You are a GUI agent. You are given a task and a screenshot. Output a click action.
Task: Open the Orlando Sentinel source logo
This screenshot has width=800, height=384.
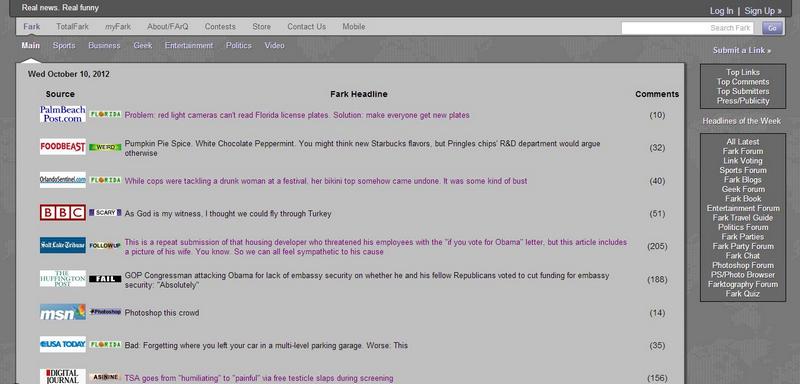pos(63,180)
